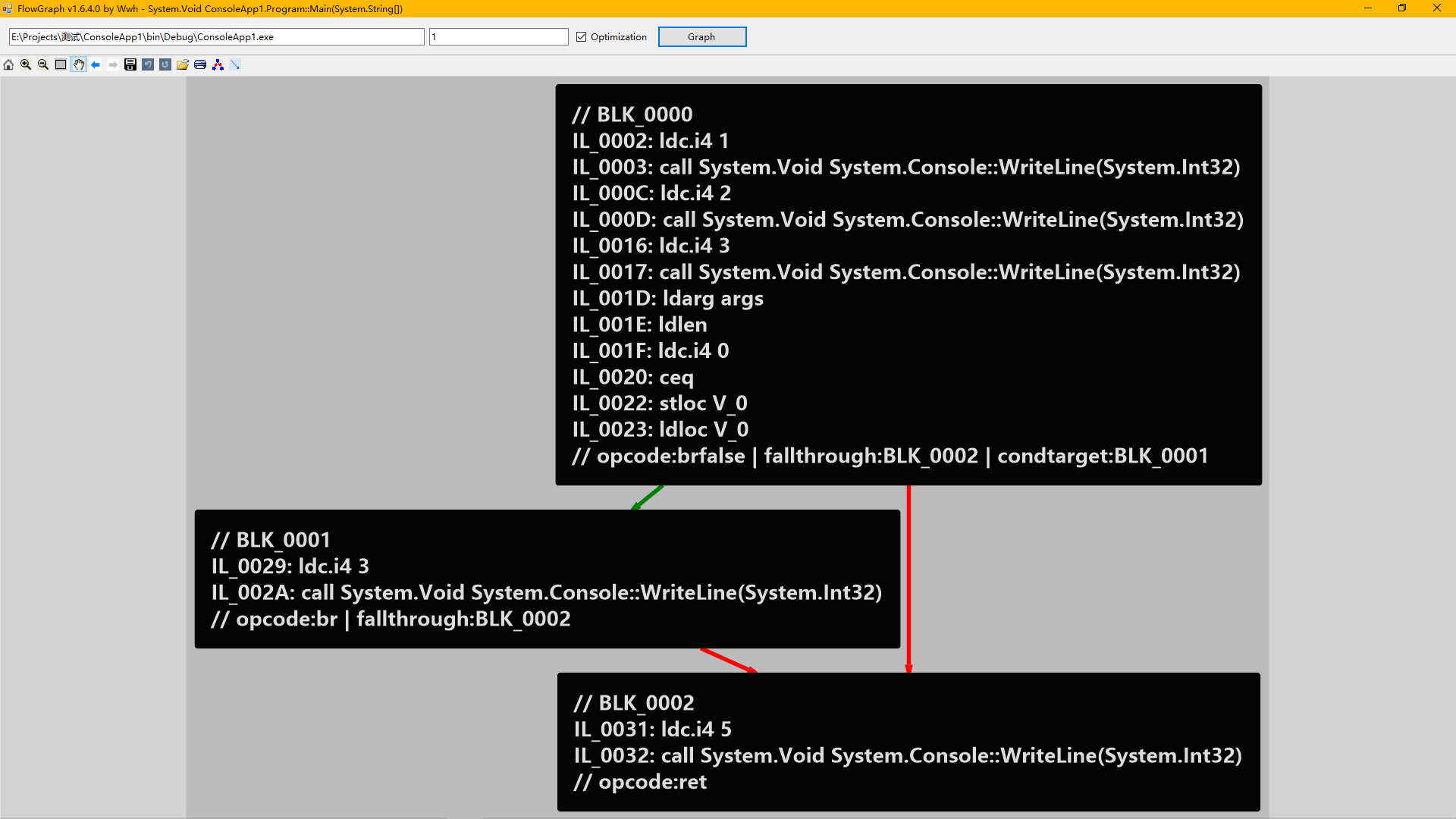Click the Zoom In magnifier icon
The image size is (1456, 819).
(x=26, y=64)
